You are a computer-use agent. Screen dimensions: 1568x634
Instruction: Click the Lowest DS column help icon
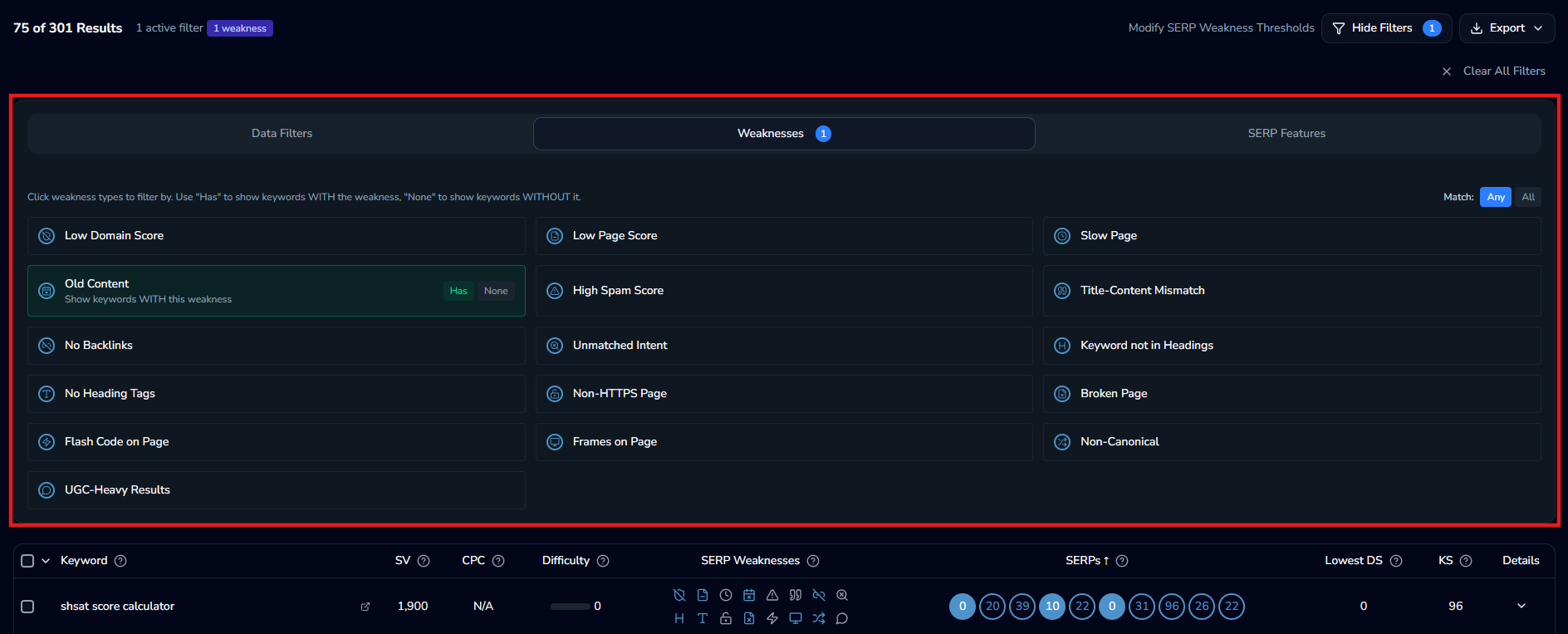coord(1396,561)
